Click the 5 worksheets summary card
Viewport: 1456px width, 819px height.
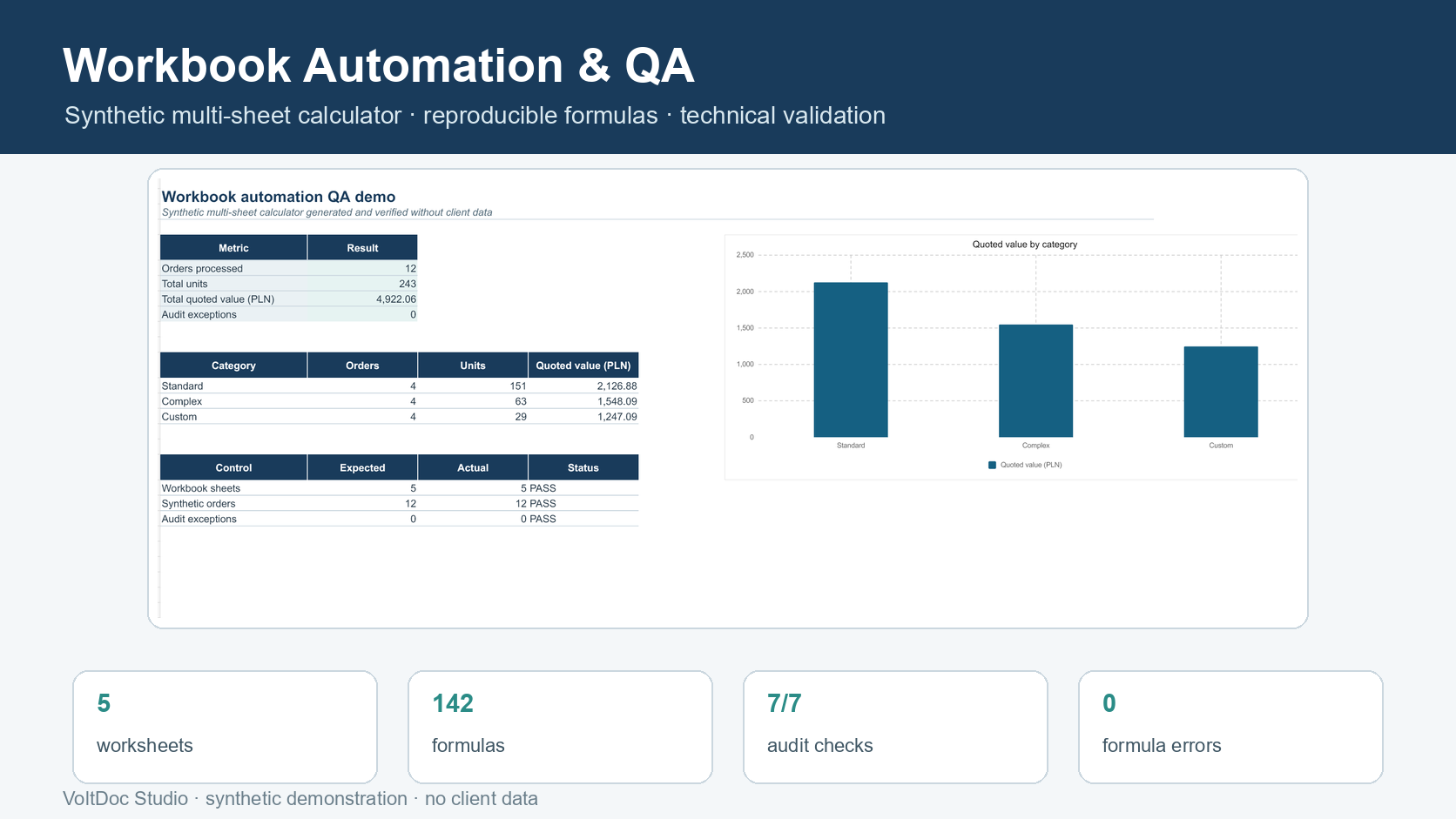click(225, 727)
